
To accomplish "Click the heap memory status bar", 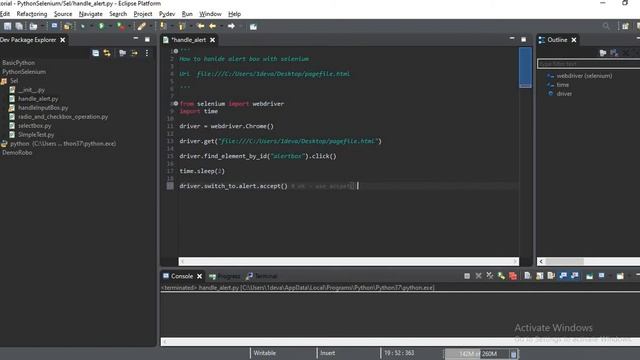I will (477, 354).
